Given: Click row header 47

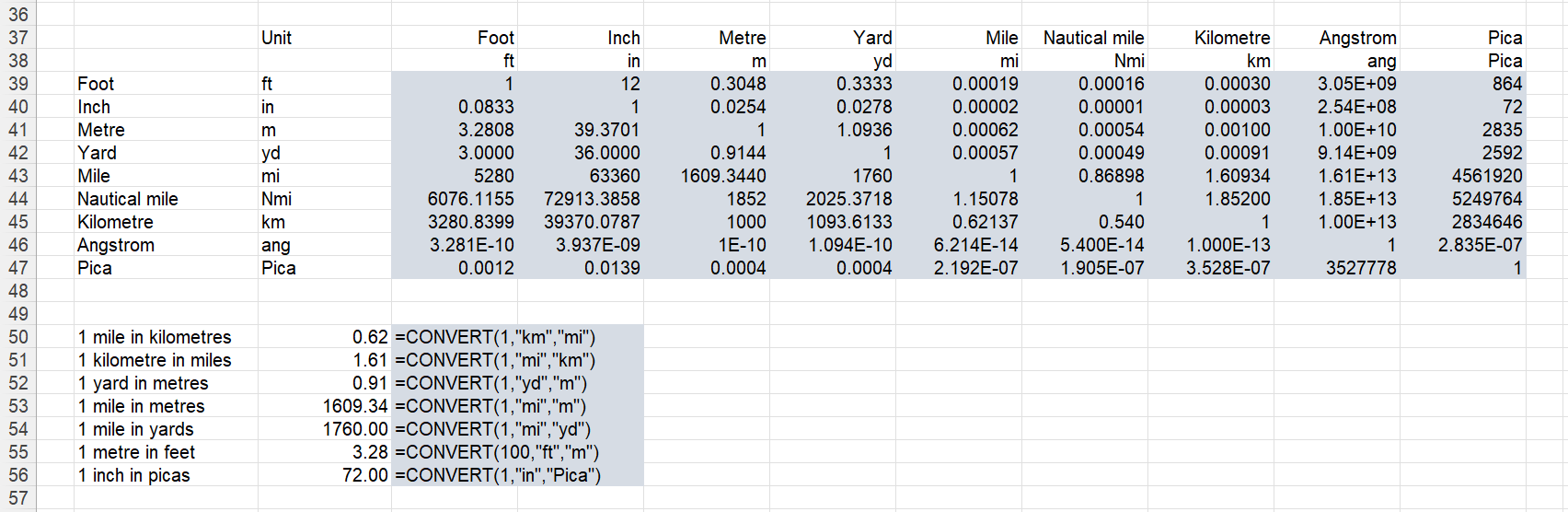Looking at the screenshot, I should 18,268.
